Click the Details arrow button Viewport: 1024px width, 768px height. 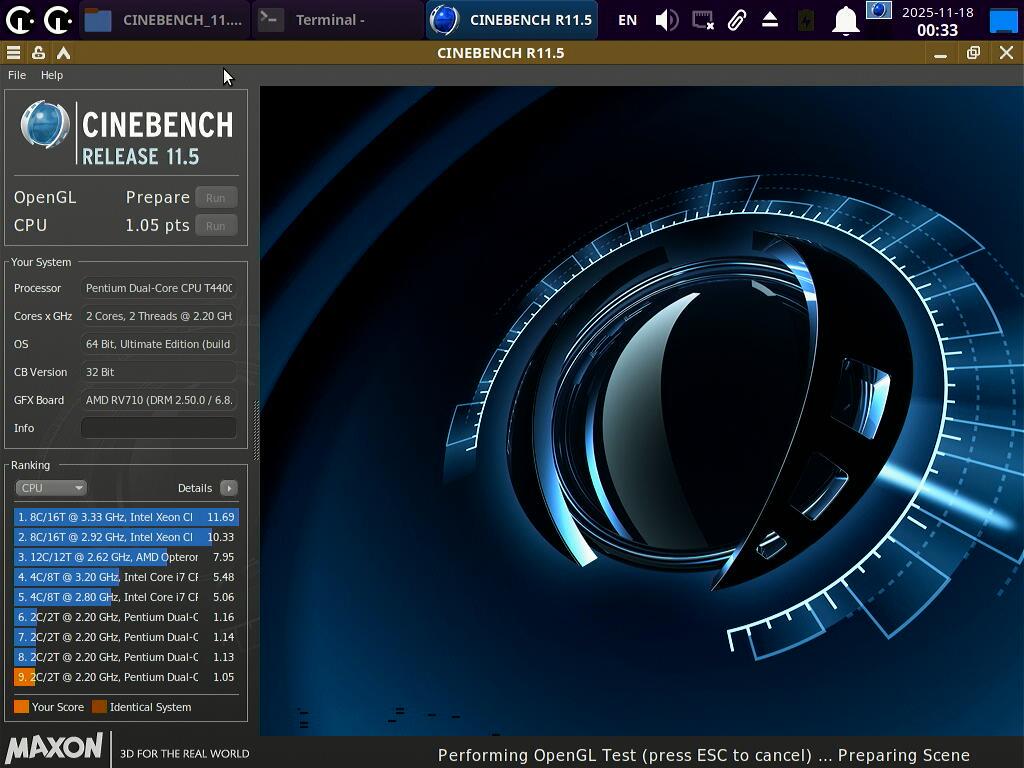[229, 488]
